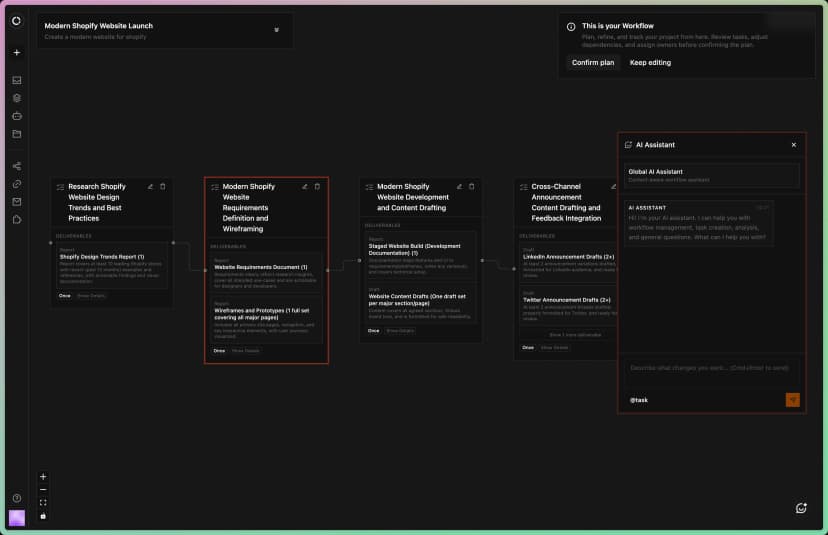Screen dimensions: 828x535
Task: Open the folder icon in sidebar
Action: [x=16, y=134]
